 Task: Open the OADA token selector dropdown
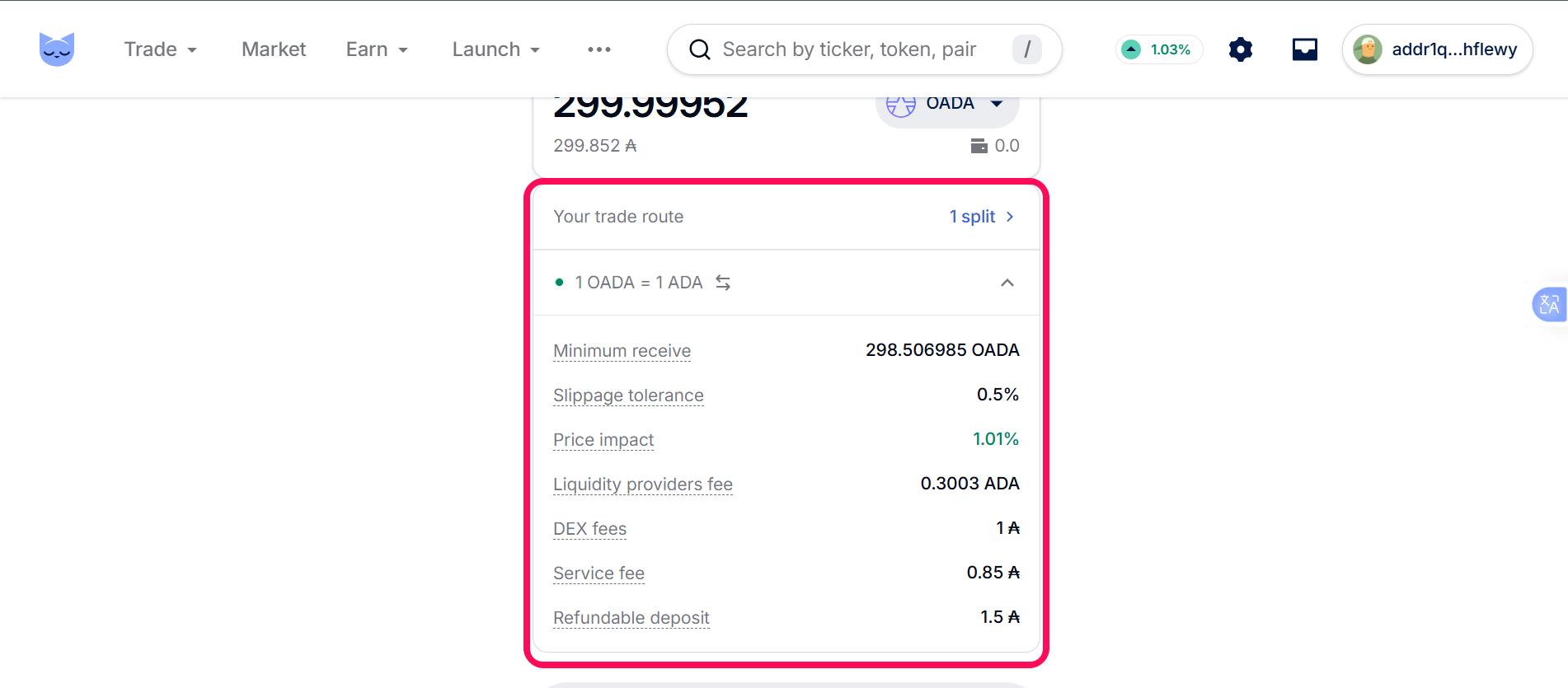tap(946, 103)
